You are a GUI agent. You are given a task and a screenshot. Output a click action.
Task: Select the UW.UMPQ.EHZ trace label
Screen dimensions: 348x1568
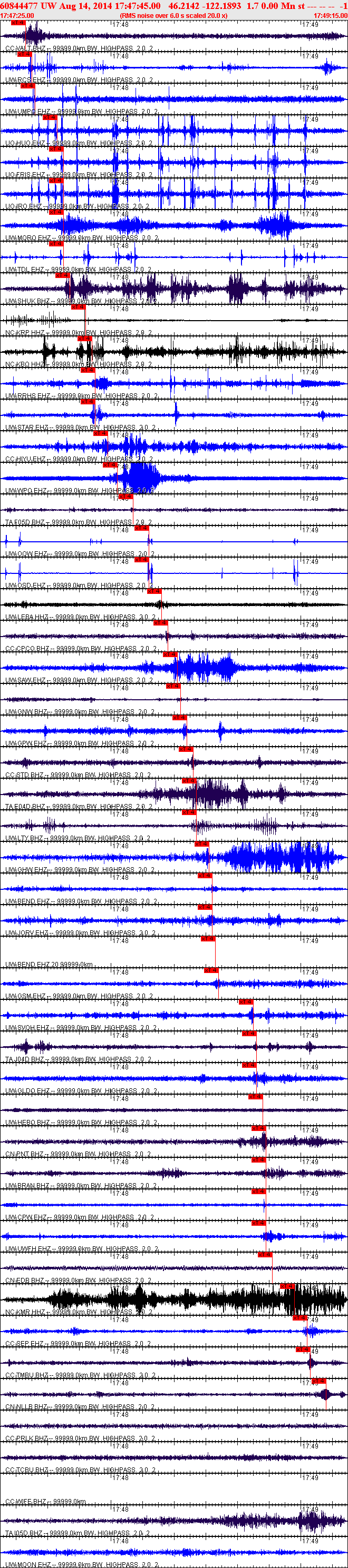pyautogui.click(x=82, y=112)
